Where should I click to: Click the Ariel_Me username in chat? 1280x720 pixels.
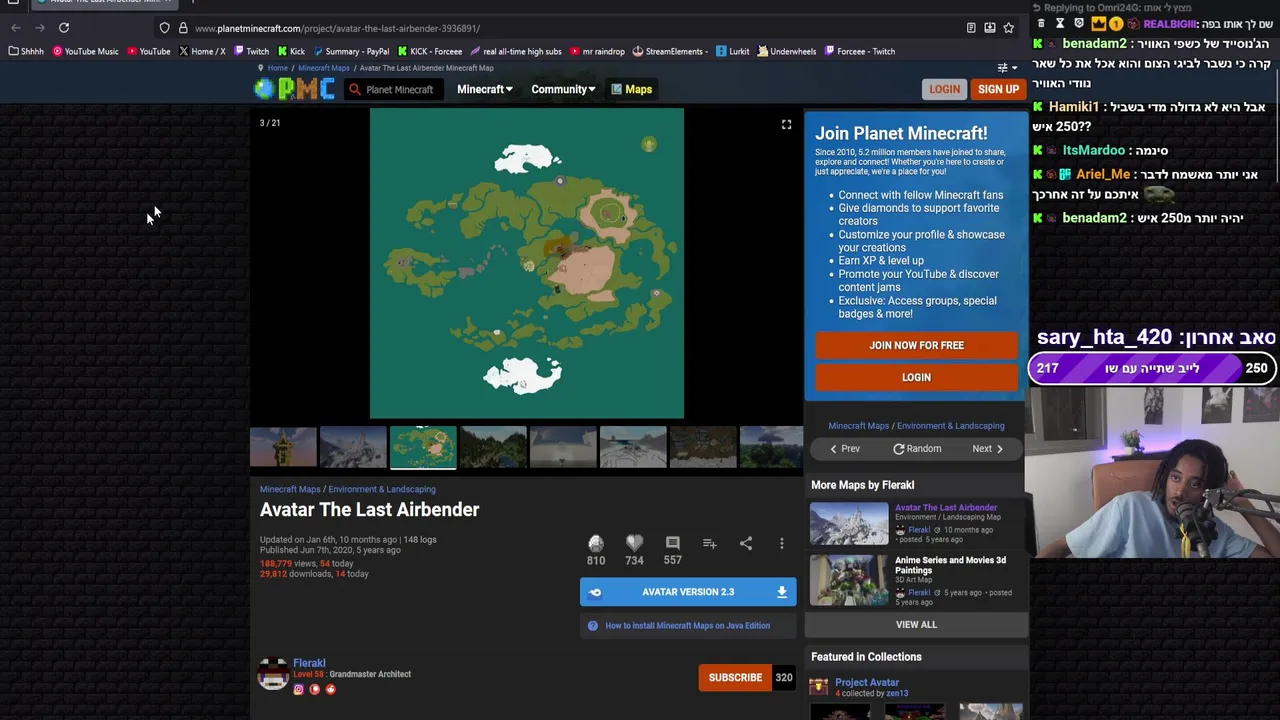1103,175
